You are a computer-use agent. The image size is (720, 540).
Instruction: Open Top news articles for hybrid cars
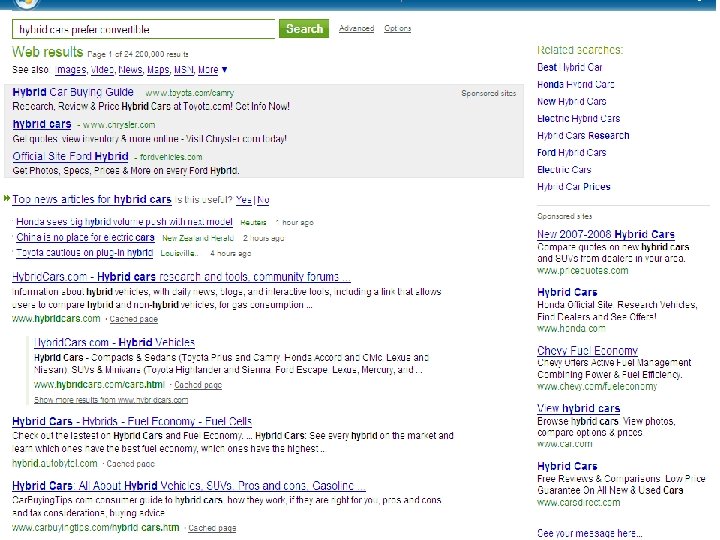92,199
